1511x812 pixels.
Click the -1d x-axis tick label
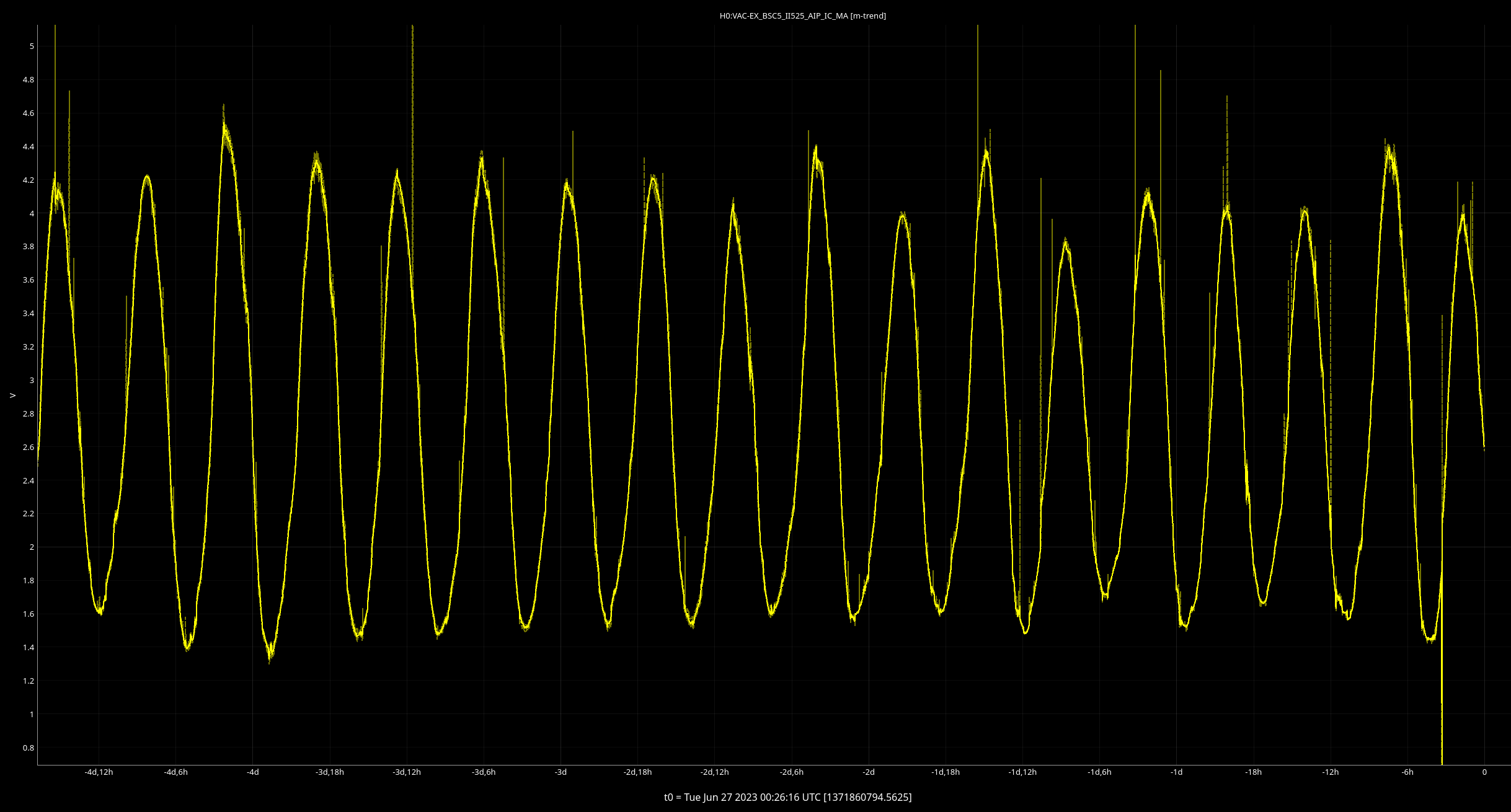point(1176,772)
